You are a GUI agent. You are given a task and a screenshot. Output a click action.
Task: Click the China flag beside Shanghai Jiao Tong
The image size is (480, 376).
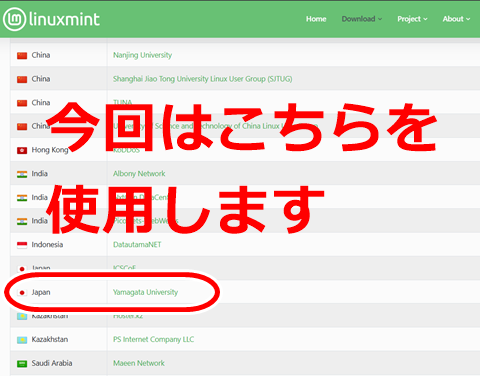(22, 79)
